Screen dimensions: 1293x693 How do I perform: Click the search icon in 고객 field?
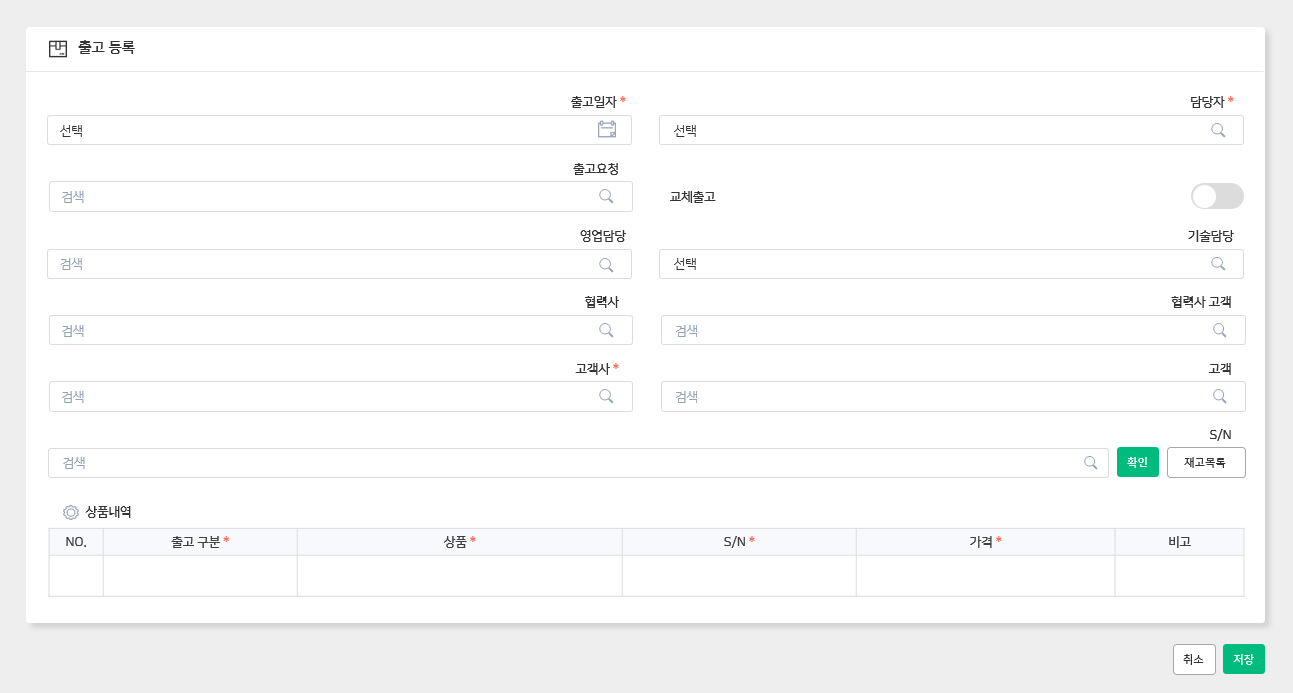click(1220, 396)
